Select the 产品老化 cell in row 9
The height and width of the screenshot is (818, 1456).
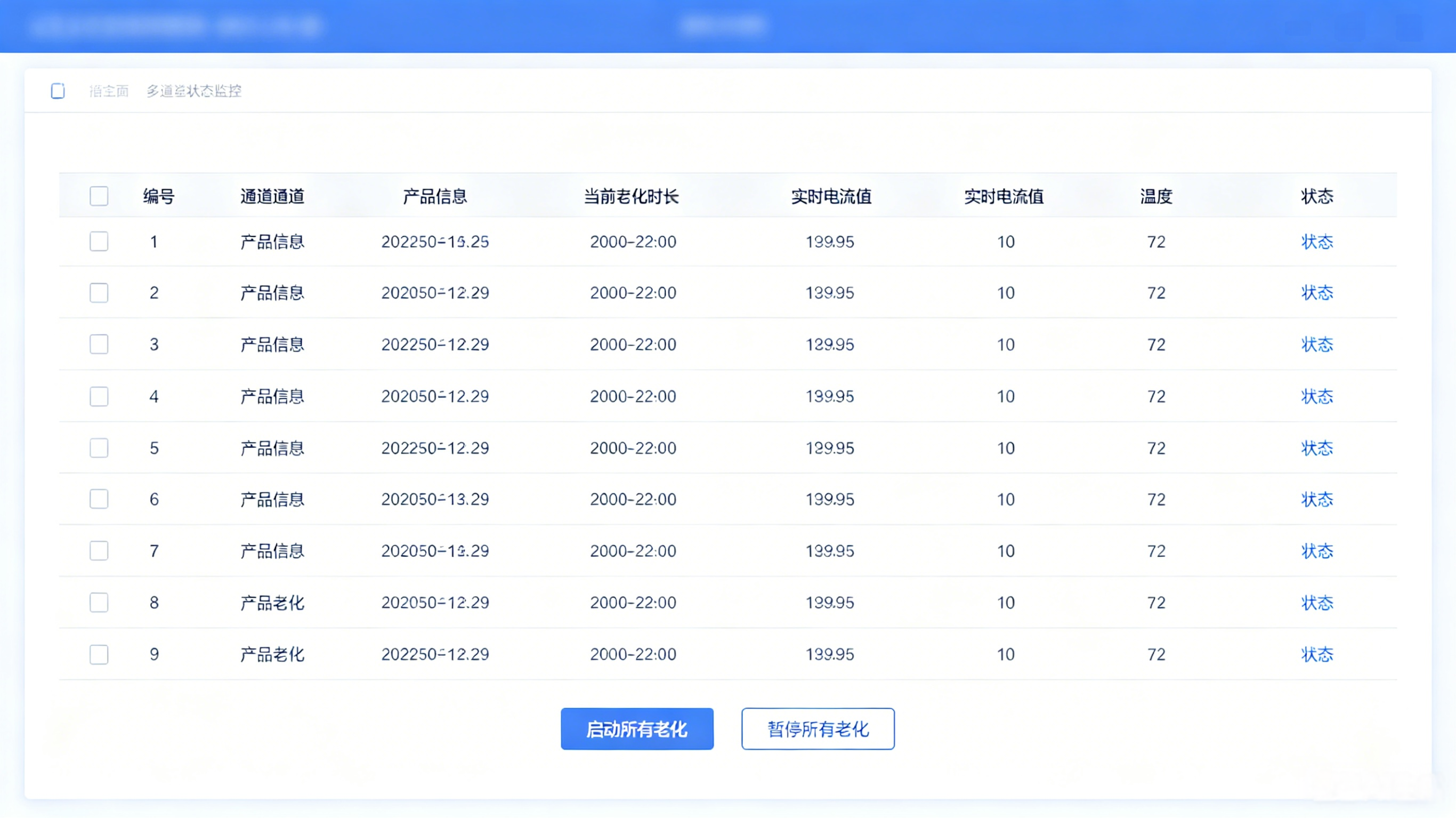(272, 654)
